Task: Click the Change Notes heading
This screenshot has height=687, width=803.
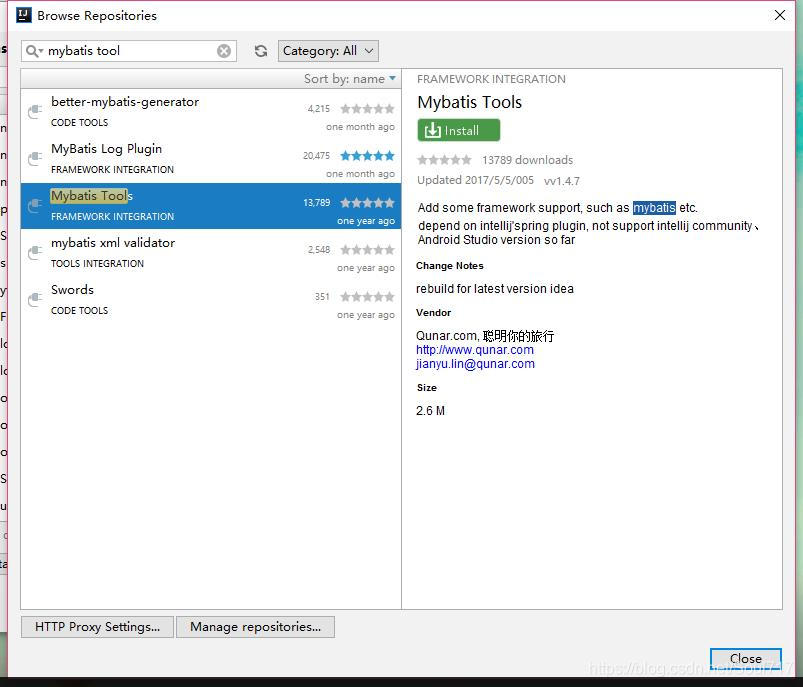Action: coord(450,265)
